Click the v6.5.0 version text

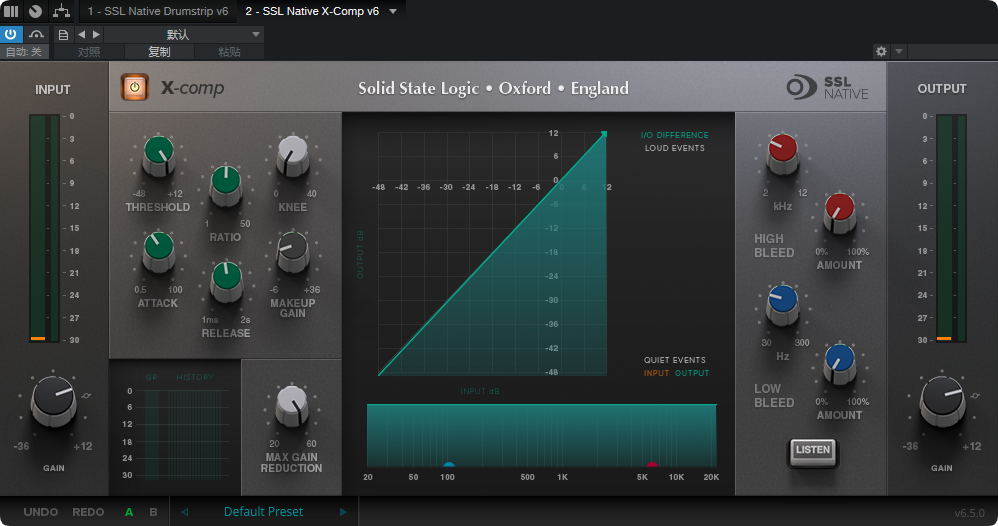click(x=969, y=513)
